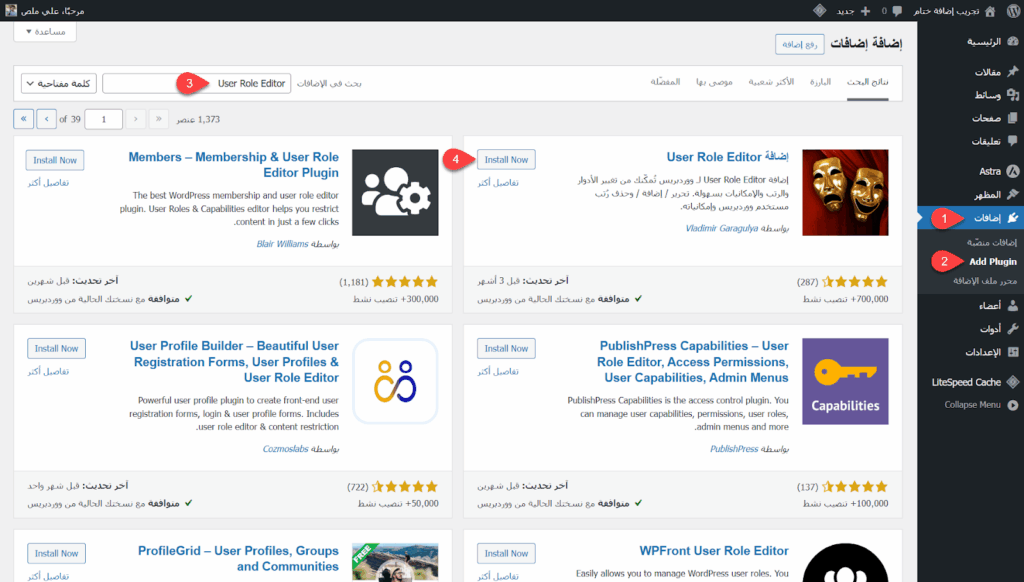The height and width of the screenshot is (582, 1024).
Task: Expand the مساعدة help dropdown
Action: [45, 31]
